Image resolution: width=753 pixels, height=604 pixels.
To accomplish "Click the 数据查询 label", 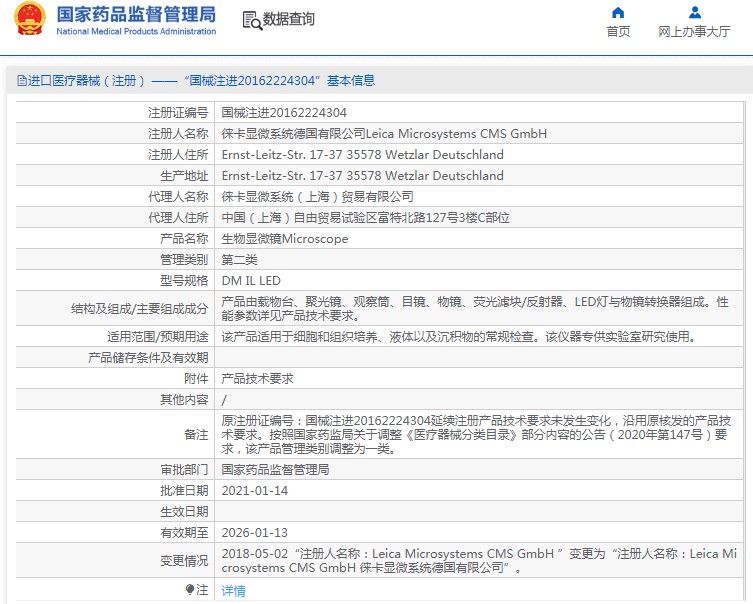I will [289, 19].
